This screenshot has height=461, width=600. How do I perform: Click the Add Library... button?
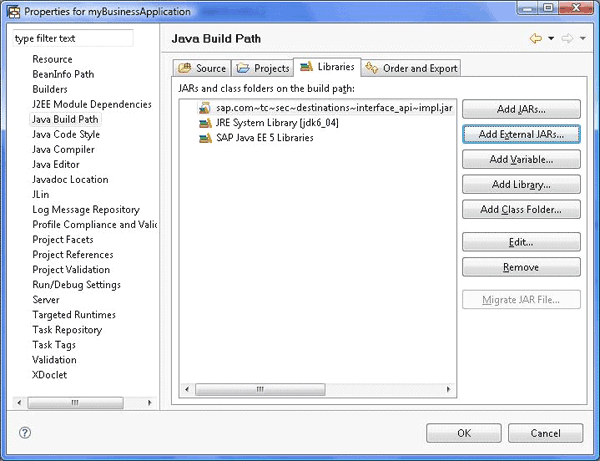(x=521, y=184)
